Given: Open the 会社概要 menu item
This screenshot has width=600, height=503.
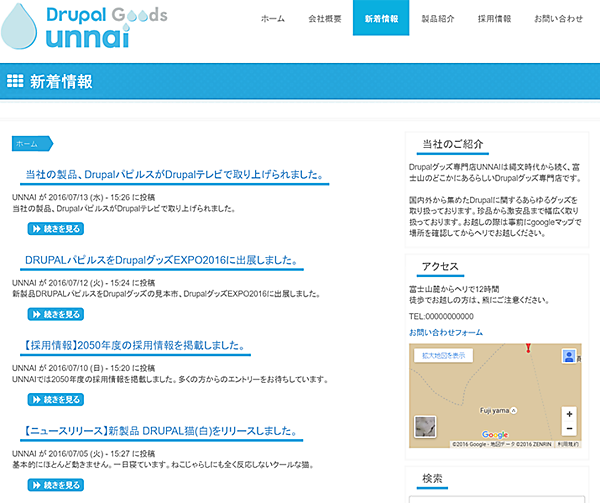Looking at the screenshot, I should [324, 18].
